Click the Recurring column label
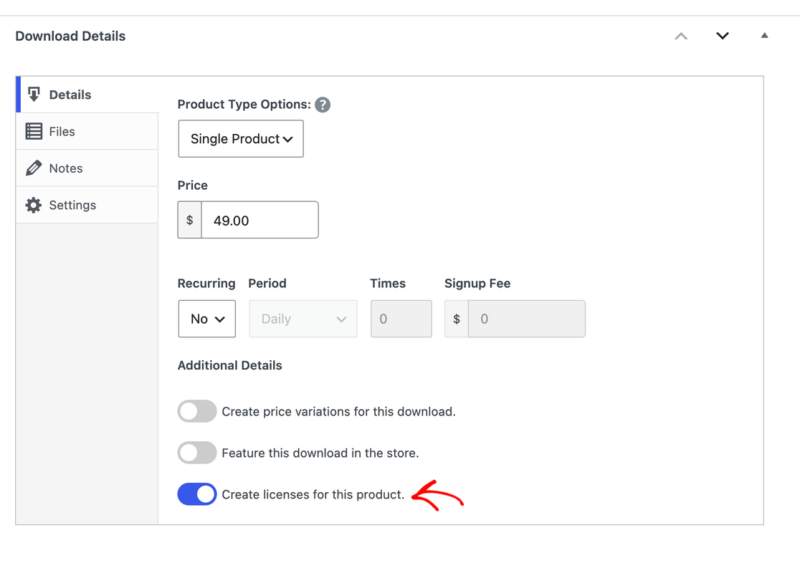The width and height of the screenshot is (800, 563). click(x=206, y=283)
